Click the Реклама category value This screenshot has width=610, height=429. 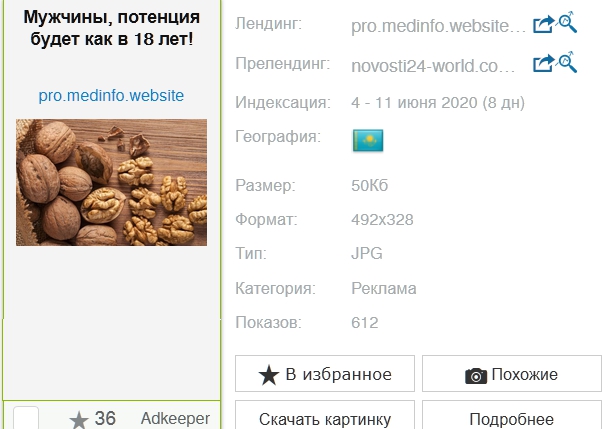click(384, 289)
